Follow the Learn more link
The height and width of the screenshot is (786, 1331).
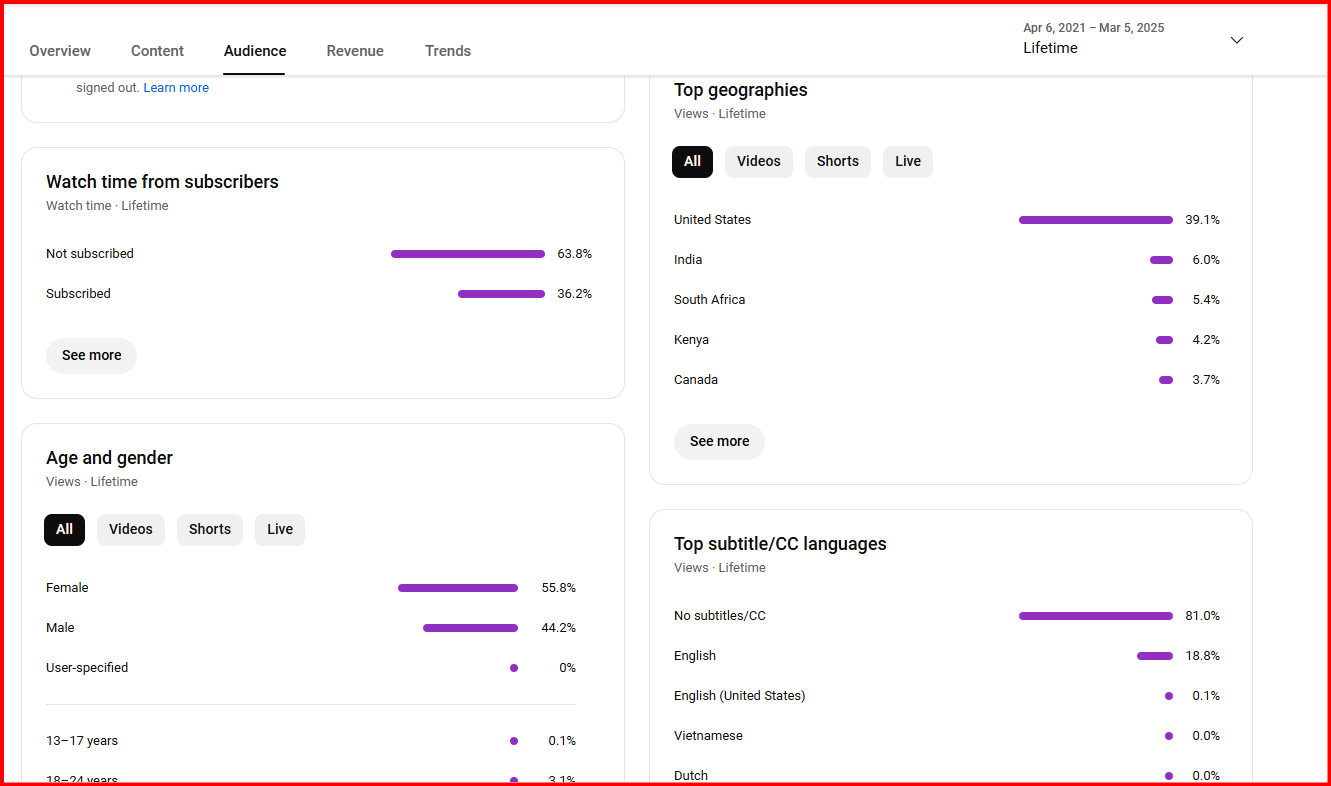coord(176,88)
